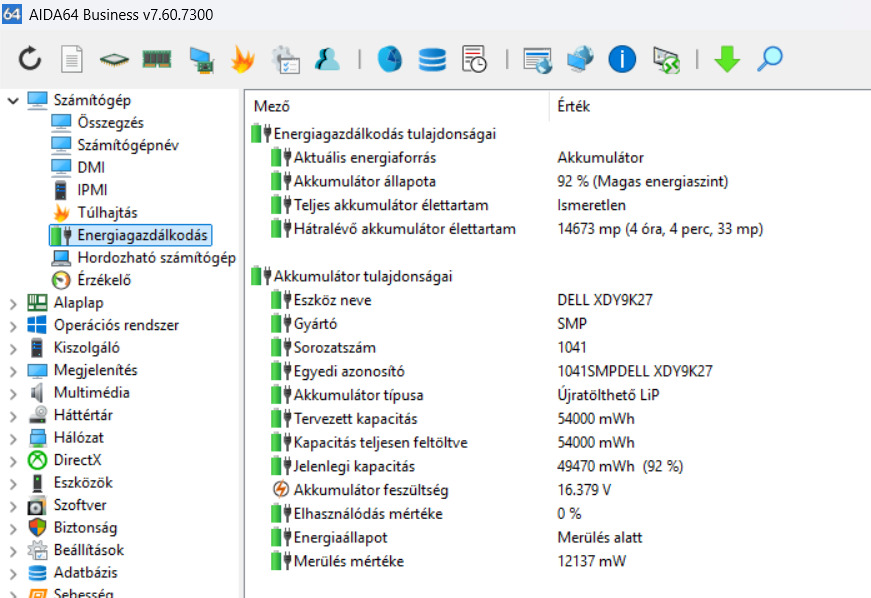This screenshot has width=871, height=598.
Task: Click the memory module toolbar icon
Action: [157, 59]
